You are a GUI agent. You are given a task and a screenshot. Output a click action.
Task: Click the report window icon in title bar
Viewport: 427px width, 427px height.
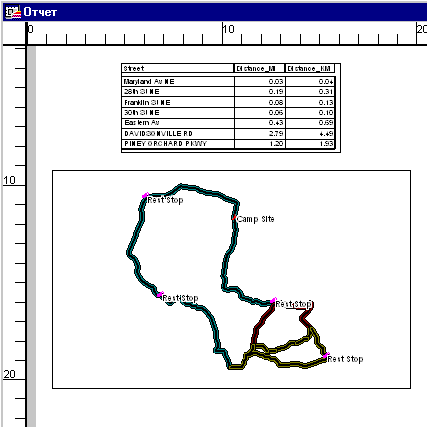point(13,12)
